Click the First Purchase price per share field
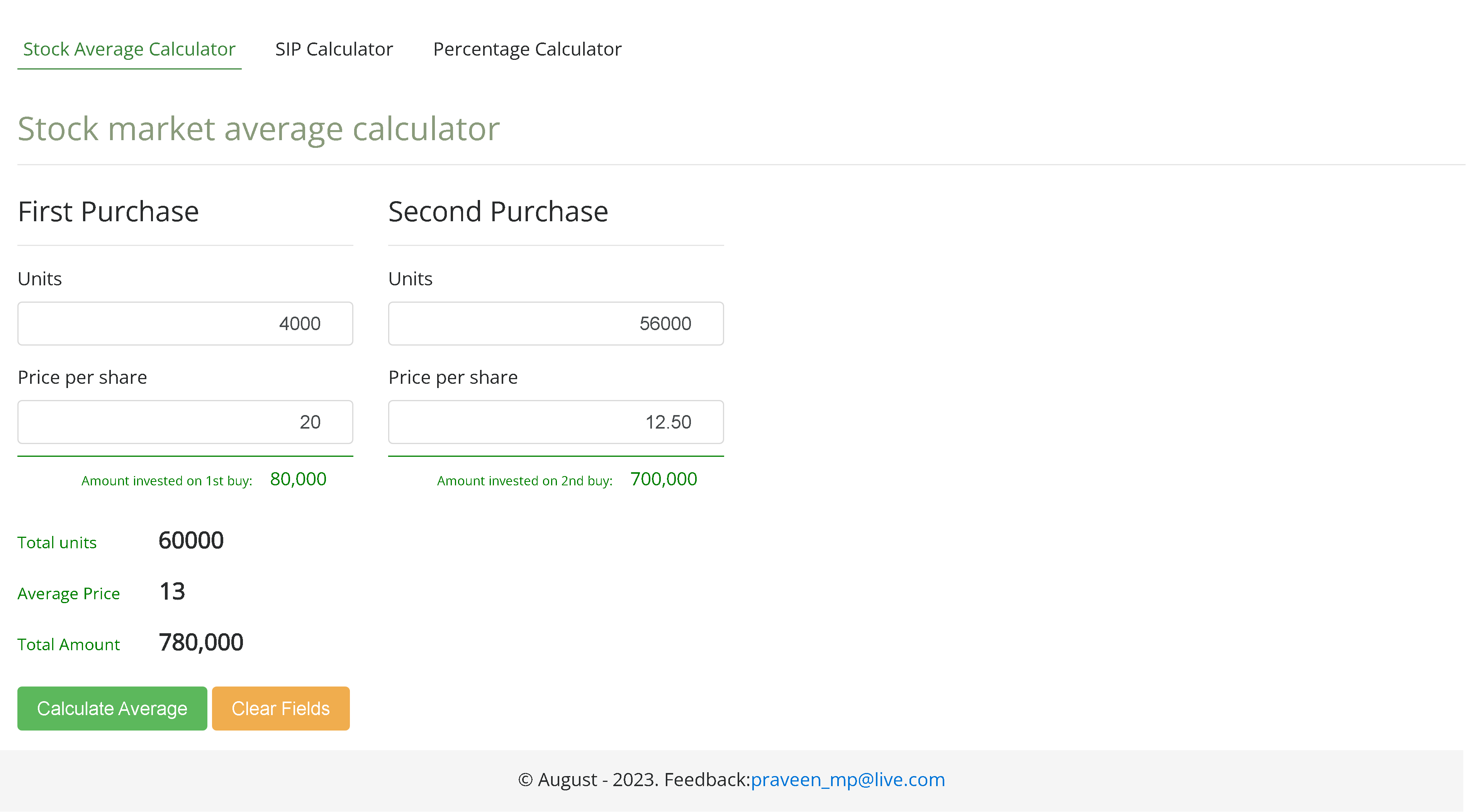Viewport: 1483px width, 812px height. tap(185, 422)
